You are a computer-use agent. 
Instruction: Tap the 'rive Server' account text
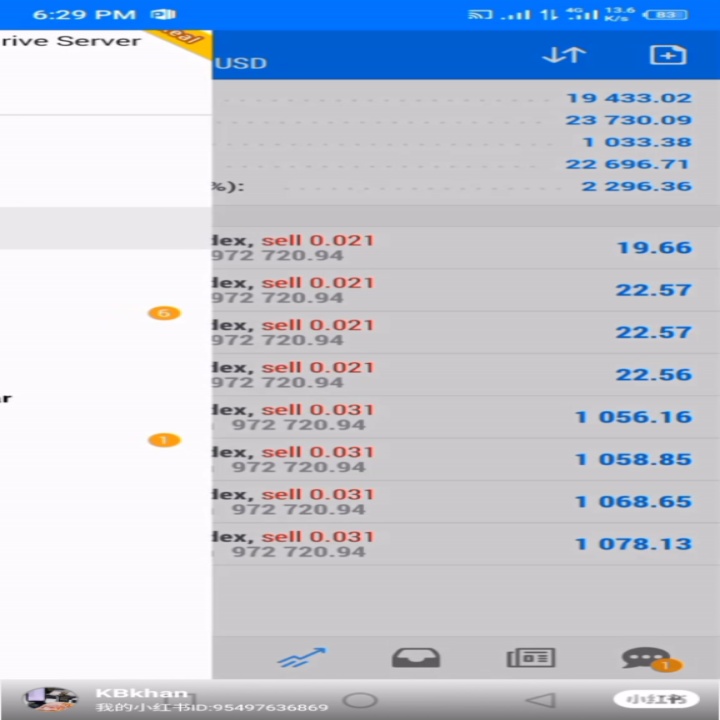pyautogui.click(x=71, y=41)
